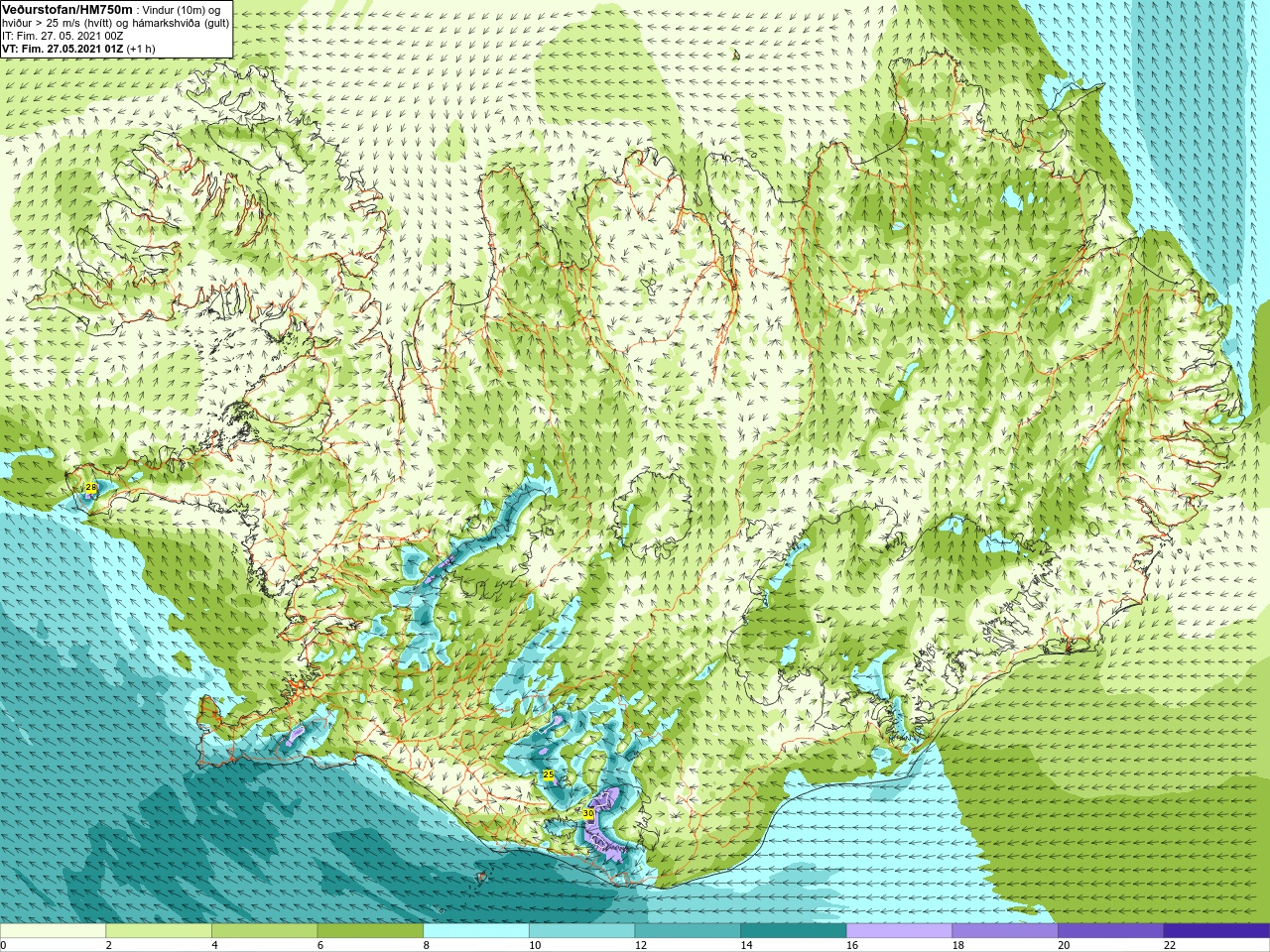Click the 'IT: Fim. 27. 05. 2021 00Z' line
This screenshot has height=952, width=1270.
click(x=63, y=36)
